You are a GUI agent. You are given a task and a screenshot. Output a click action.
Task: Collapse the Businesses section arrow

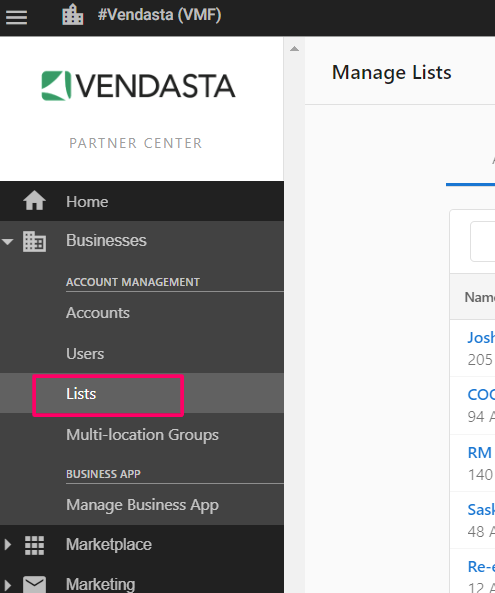pyautogui.click(x=8, y=241)
